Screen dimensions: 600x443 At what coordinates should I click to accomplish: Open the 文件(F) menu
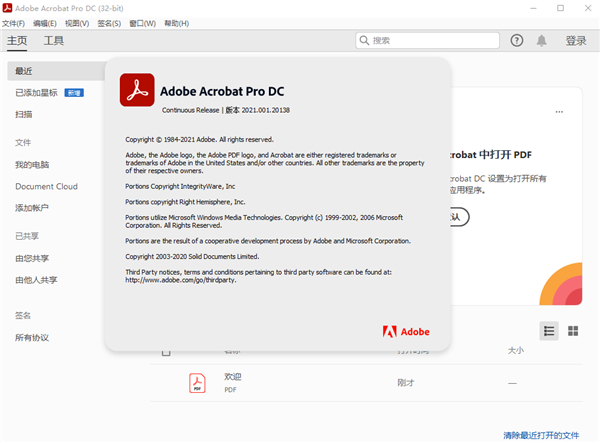pyautogui.click(x=13, y=23)
